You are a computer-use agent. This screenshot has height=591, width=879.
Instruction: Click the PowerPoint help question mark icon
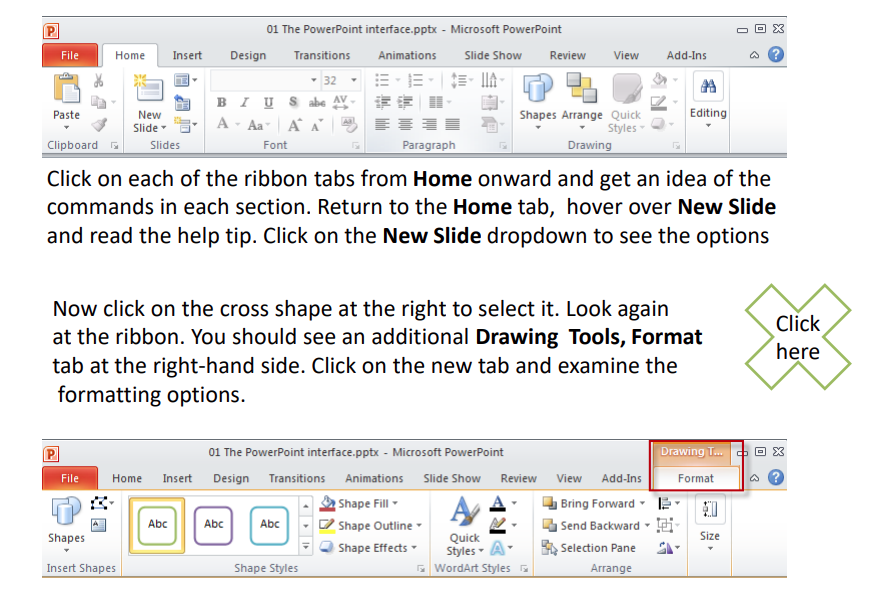[775, 55]
